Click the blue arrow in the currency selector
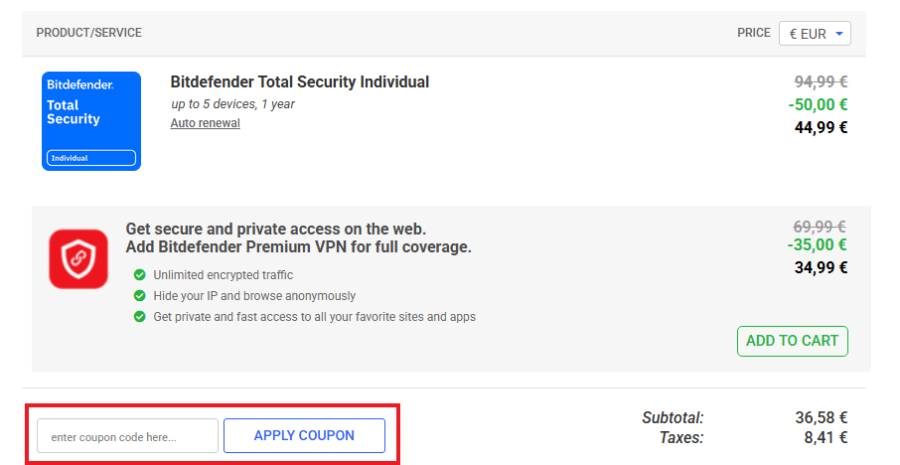900x465 pixels. click(838, 33)
